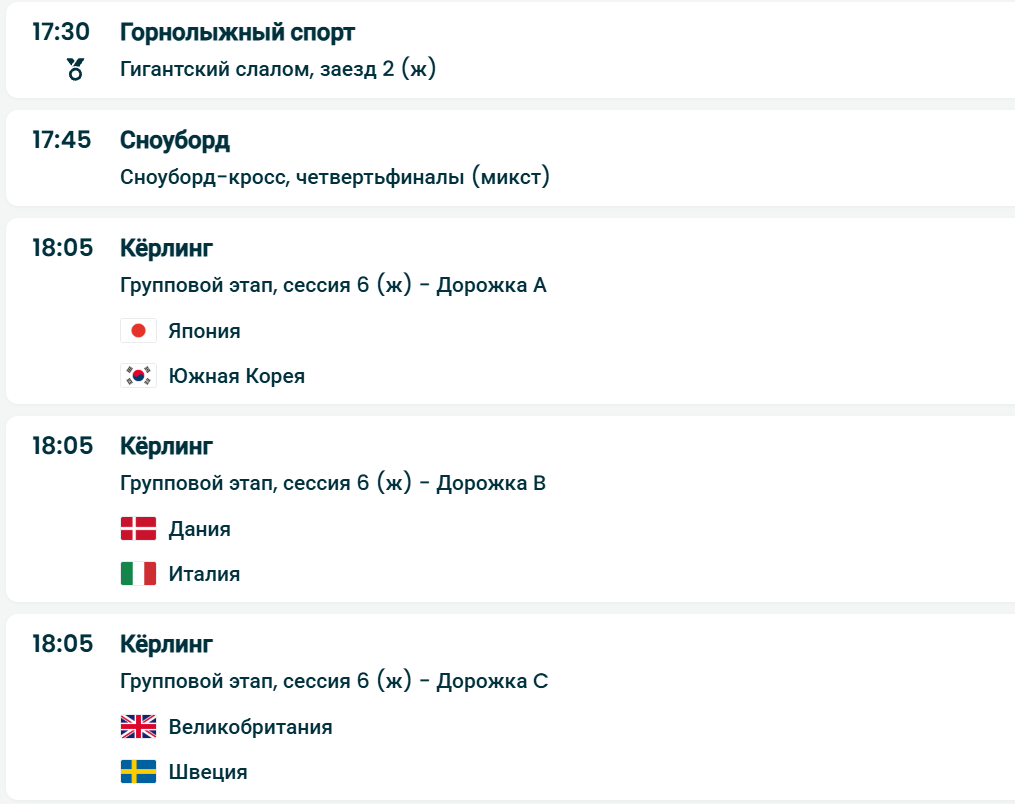
Task: Open Кёрлинг title for Дорожка C match
Action: click(x=166, y=644)
